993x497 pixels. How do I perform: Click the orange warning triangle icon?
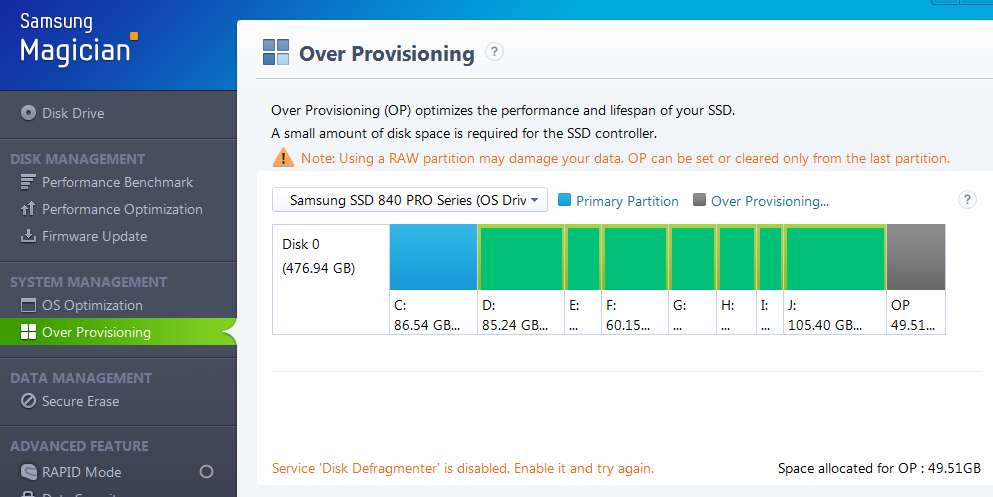283,157
